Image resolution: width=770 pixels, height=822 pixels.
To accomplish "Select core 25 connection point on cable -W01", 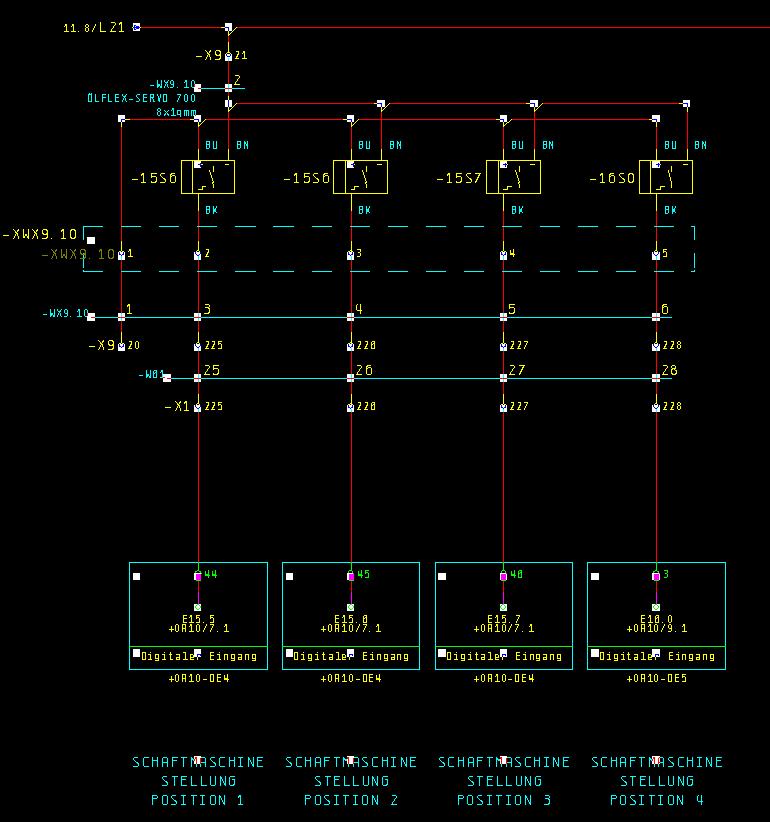I will coord(198,378).
